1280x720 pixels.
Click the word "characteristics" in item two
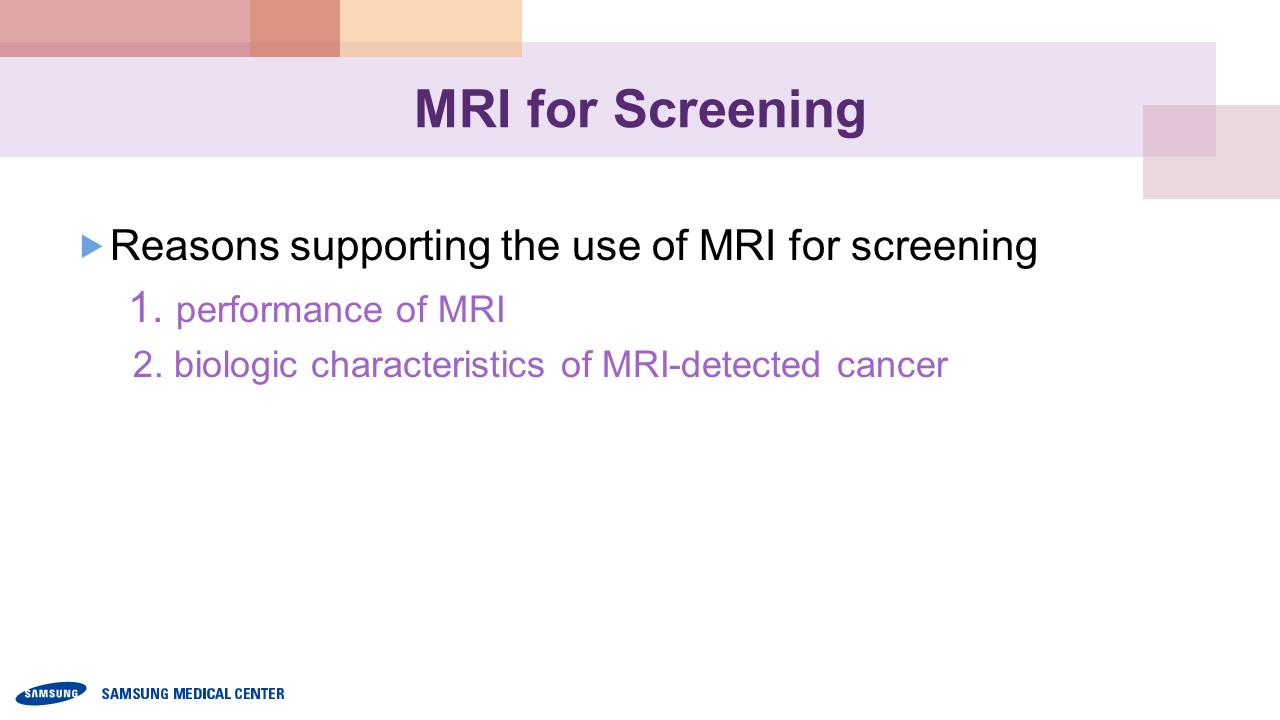pos(427,364)
